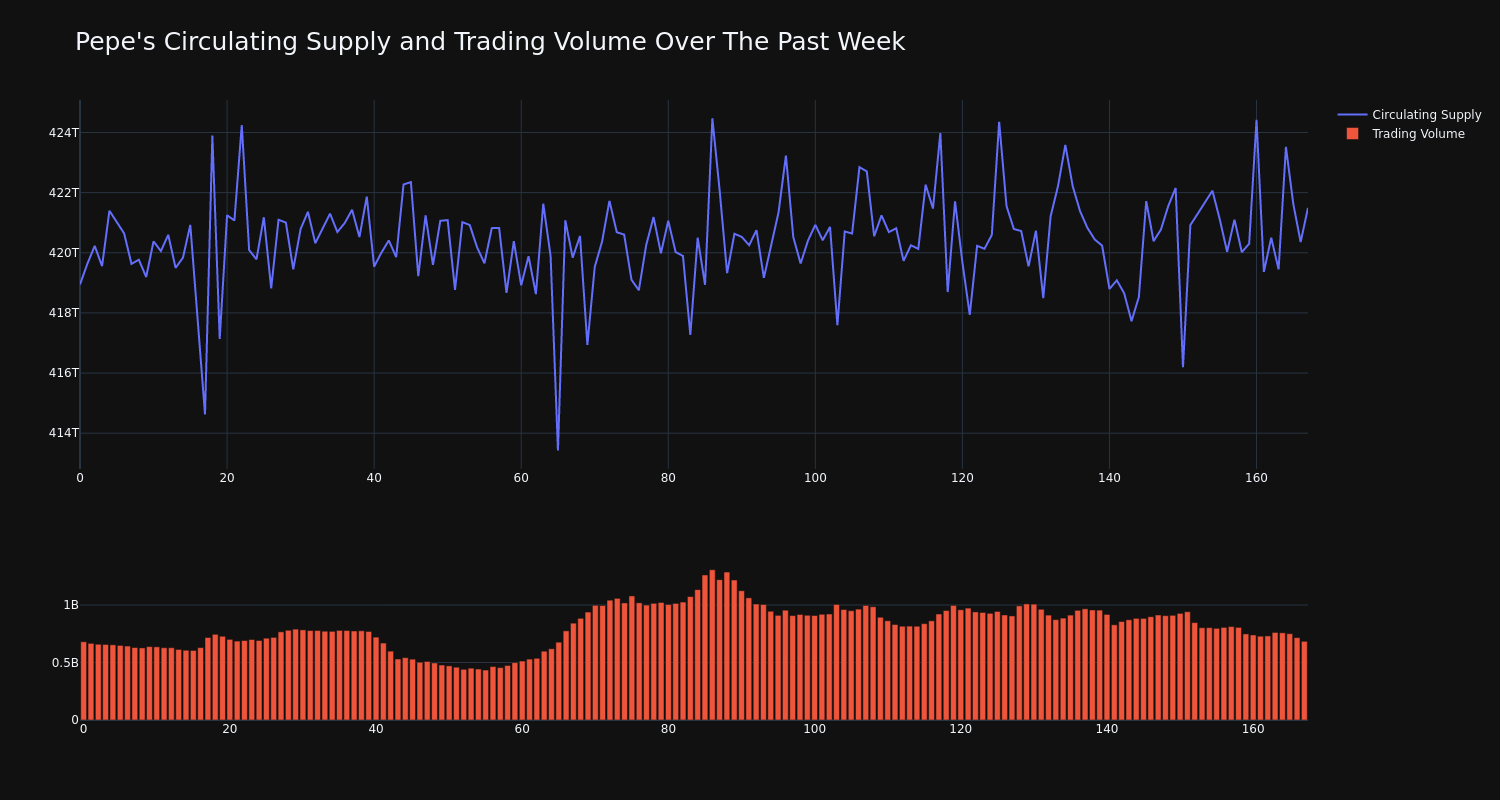Click the 422T y-axis label
The width and height of the screenshot is (1500, 800).
(63, 193)
